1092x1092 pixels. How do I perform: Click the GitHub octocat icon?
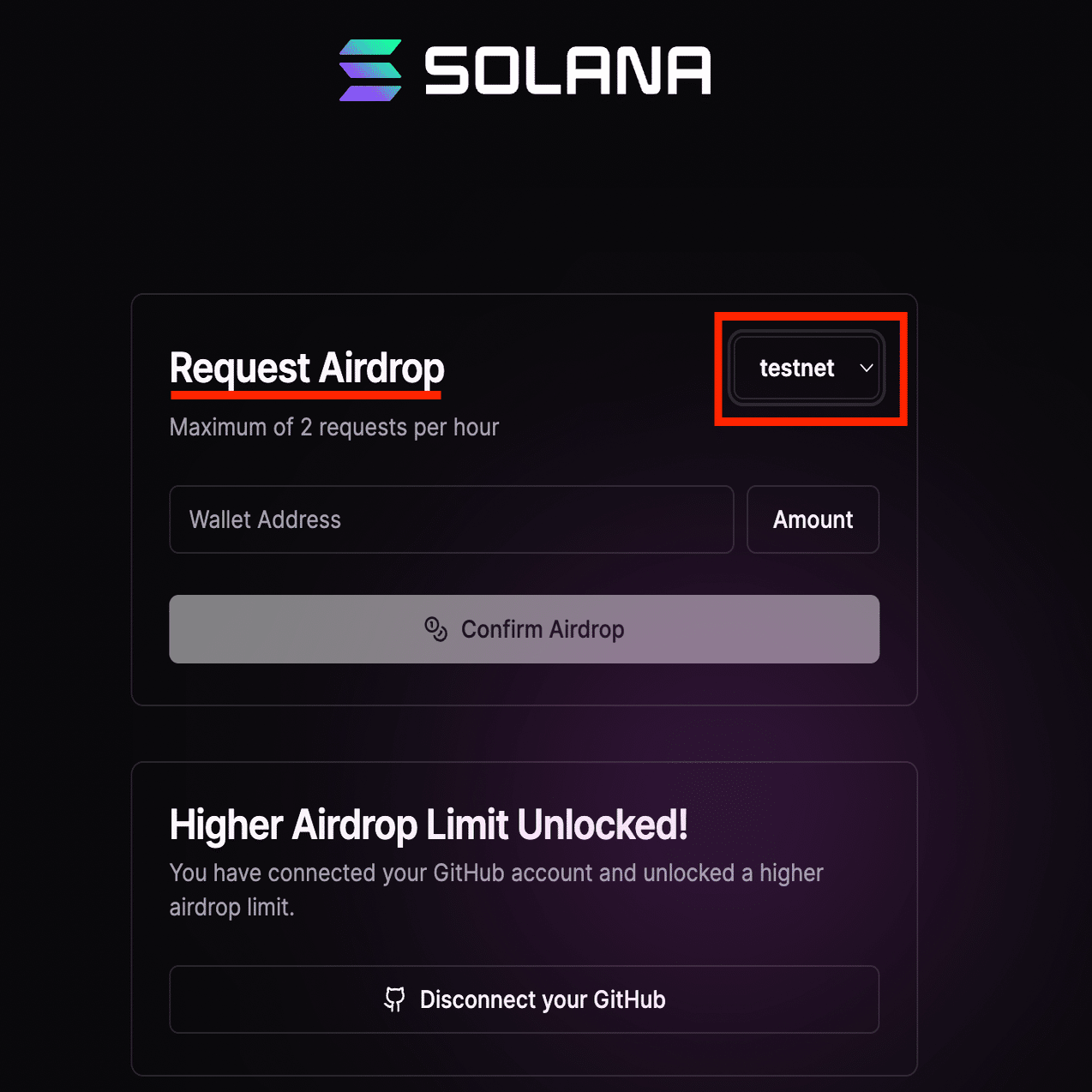[394, 999]
